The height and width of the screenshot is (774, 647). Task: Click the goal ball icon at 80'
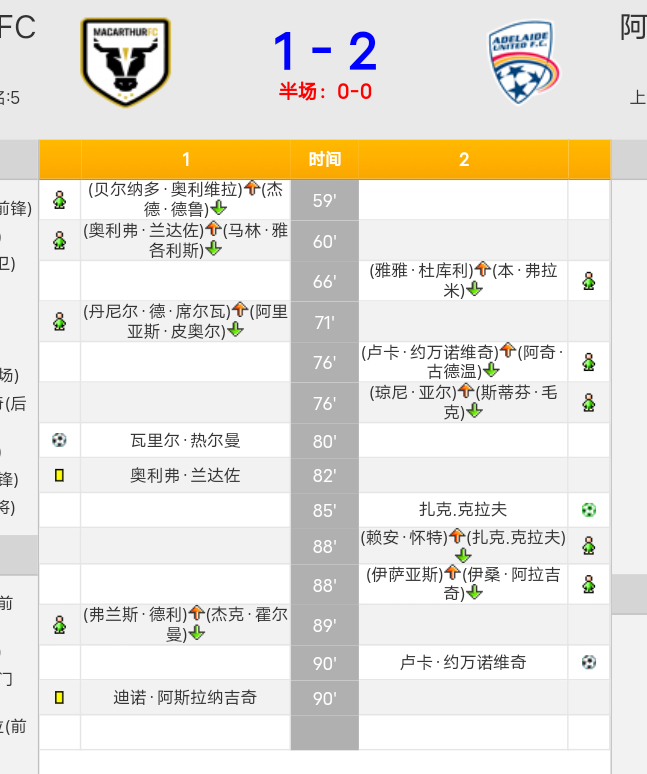(x=59, y=440)
